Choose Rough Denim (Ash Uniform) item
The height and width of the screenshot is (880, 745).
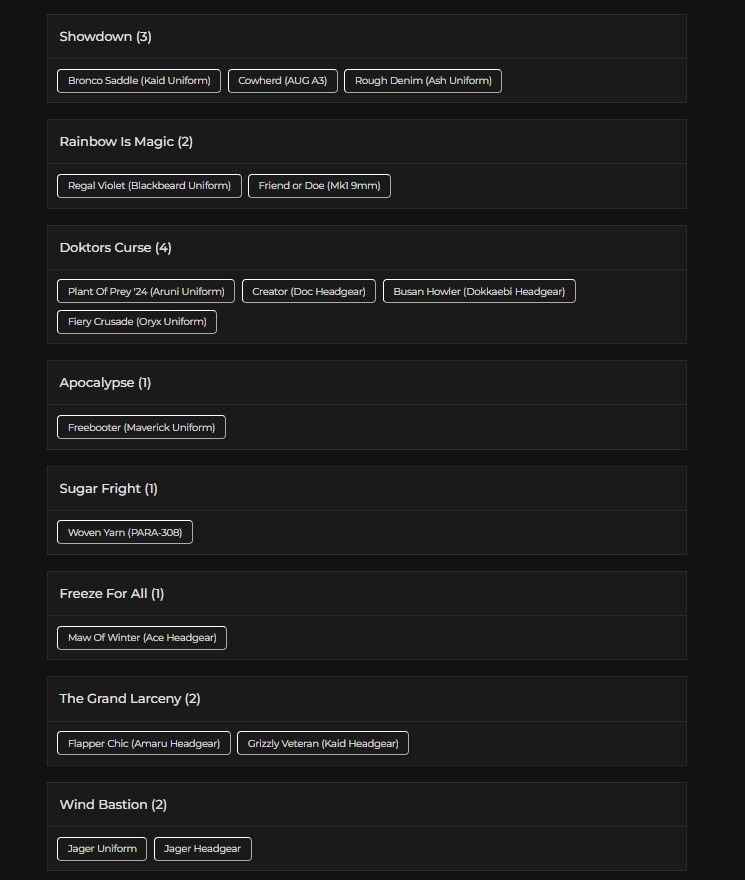(x=423, y=81)
